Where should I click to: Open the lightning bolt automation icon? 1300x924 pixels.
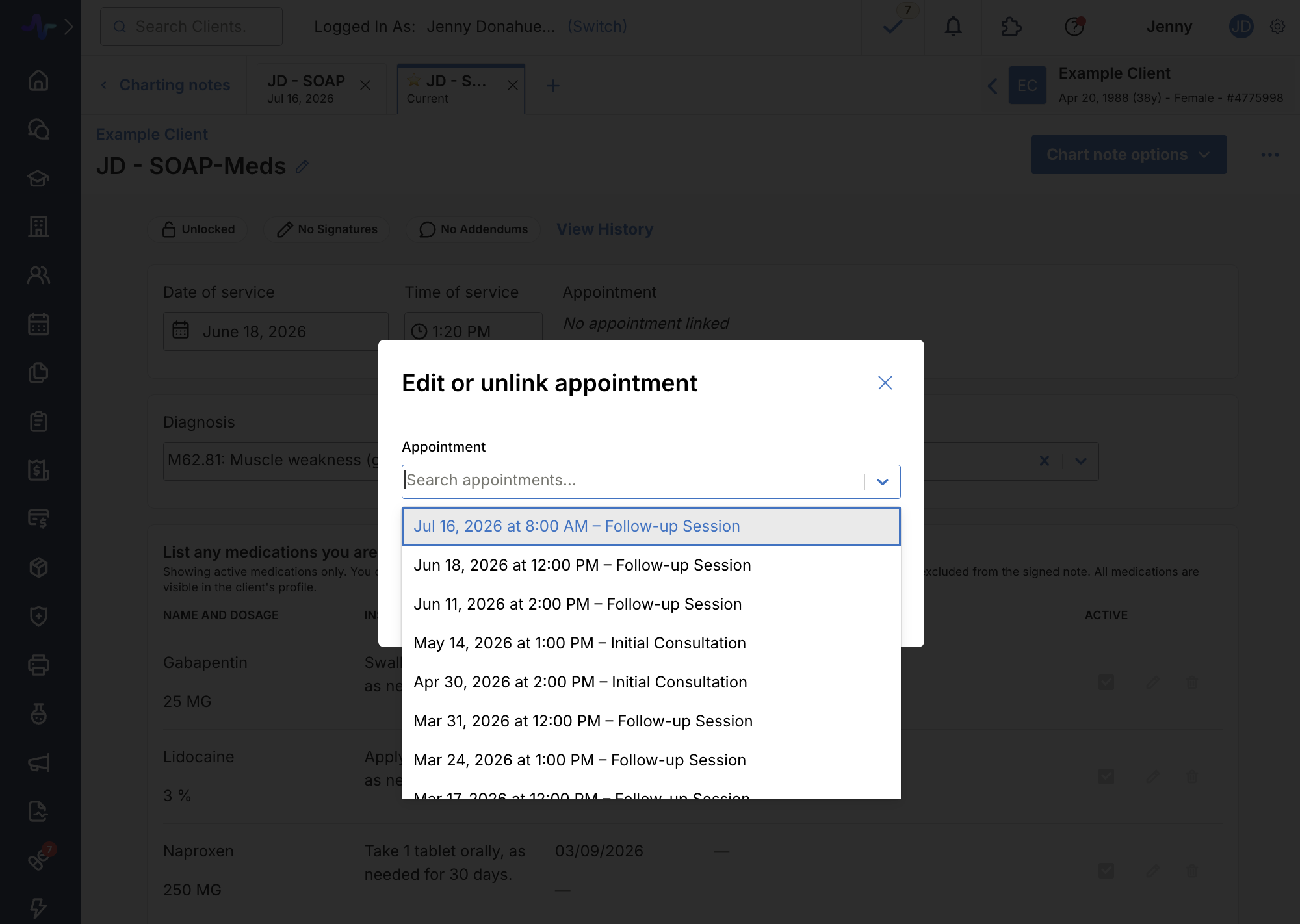click(x=39, y=908)
